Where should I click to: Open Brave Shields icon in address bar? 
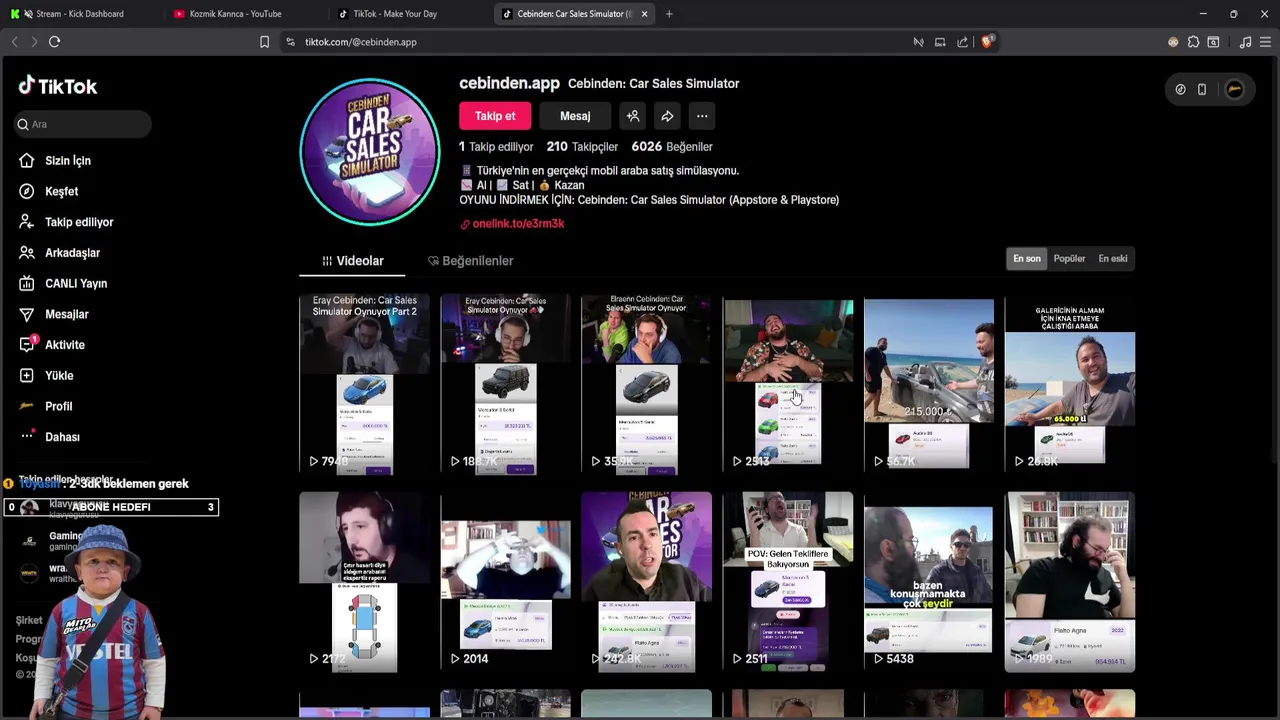987,42
